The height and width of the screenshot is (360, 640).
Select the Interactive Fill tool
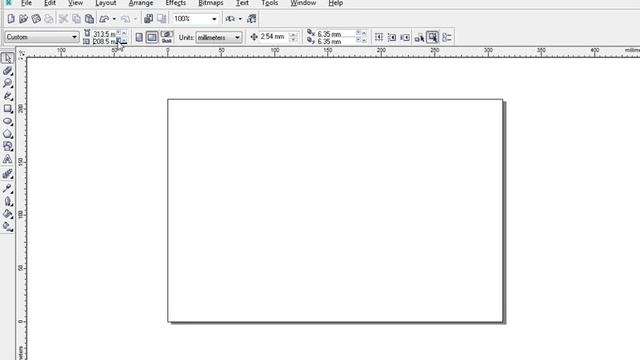(x=7, y=227)
